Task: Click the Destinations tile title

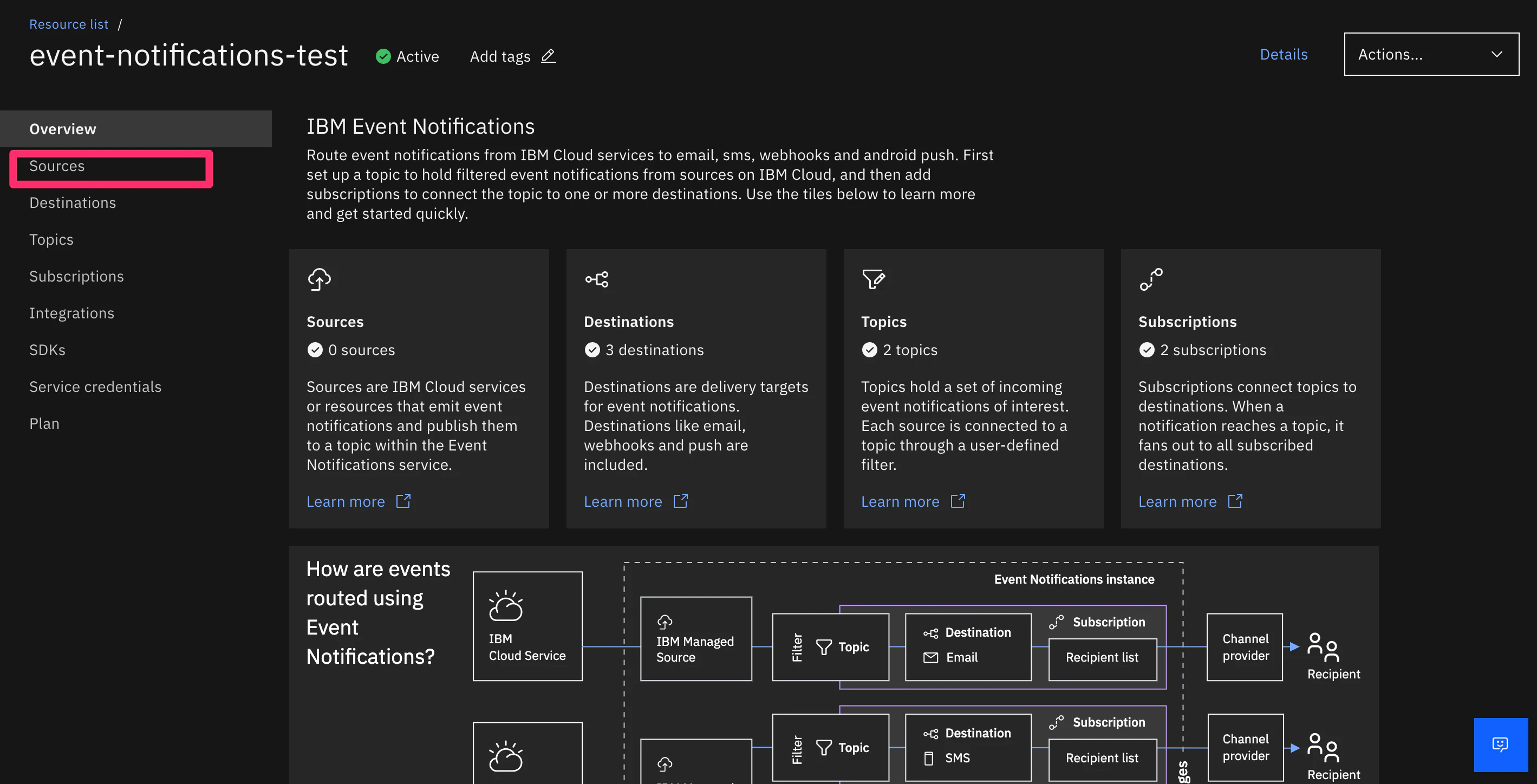Action: tap(629, 322)
